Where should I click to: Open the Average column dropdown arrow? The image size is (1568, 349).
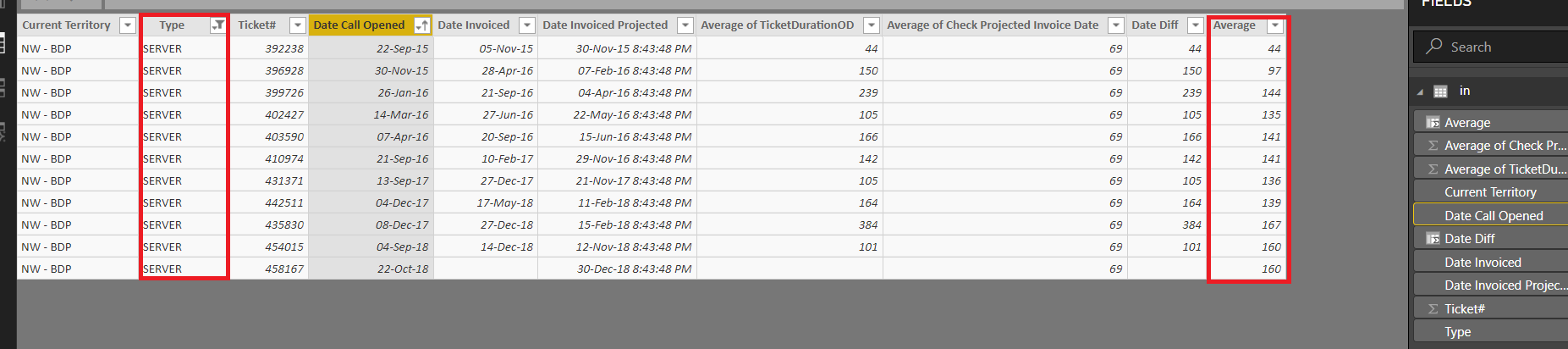click(1275, 25)
